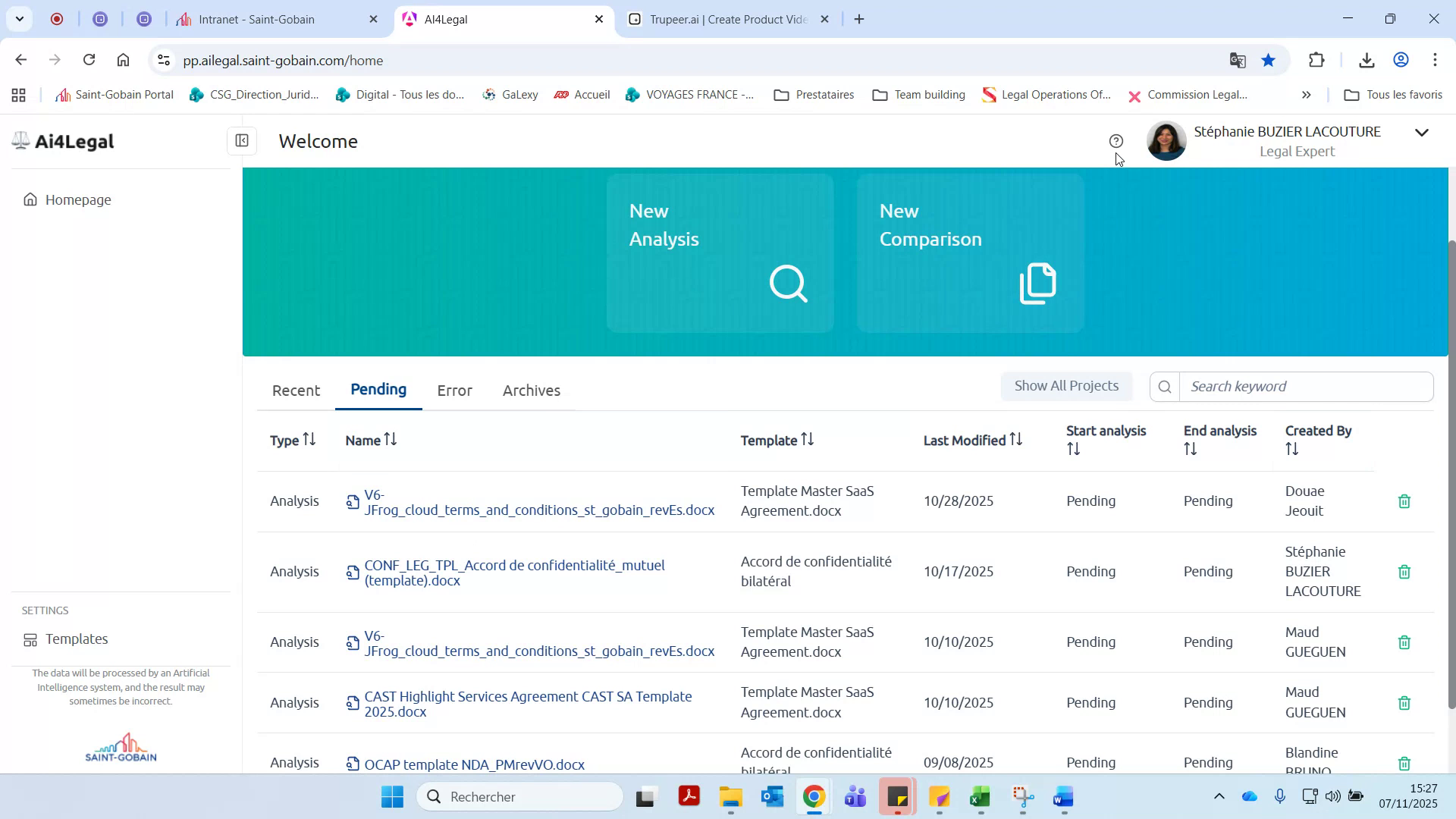
Task: Expand hidden bookmarks with the double chevron
Action: (1306, 95)
